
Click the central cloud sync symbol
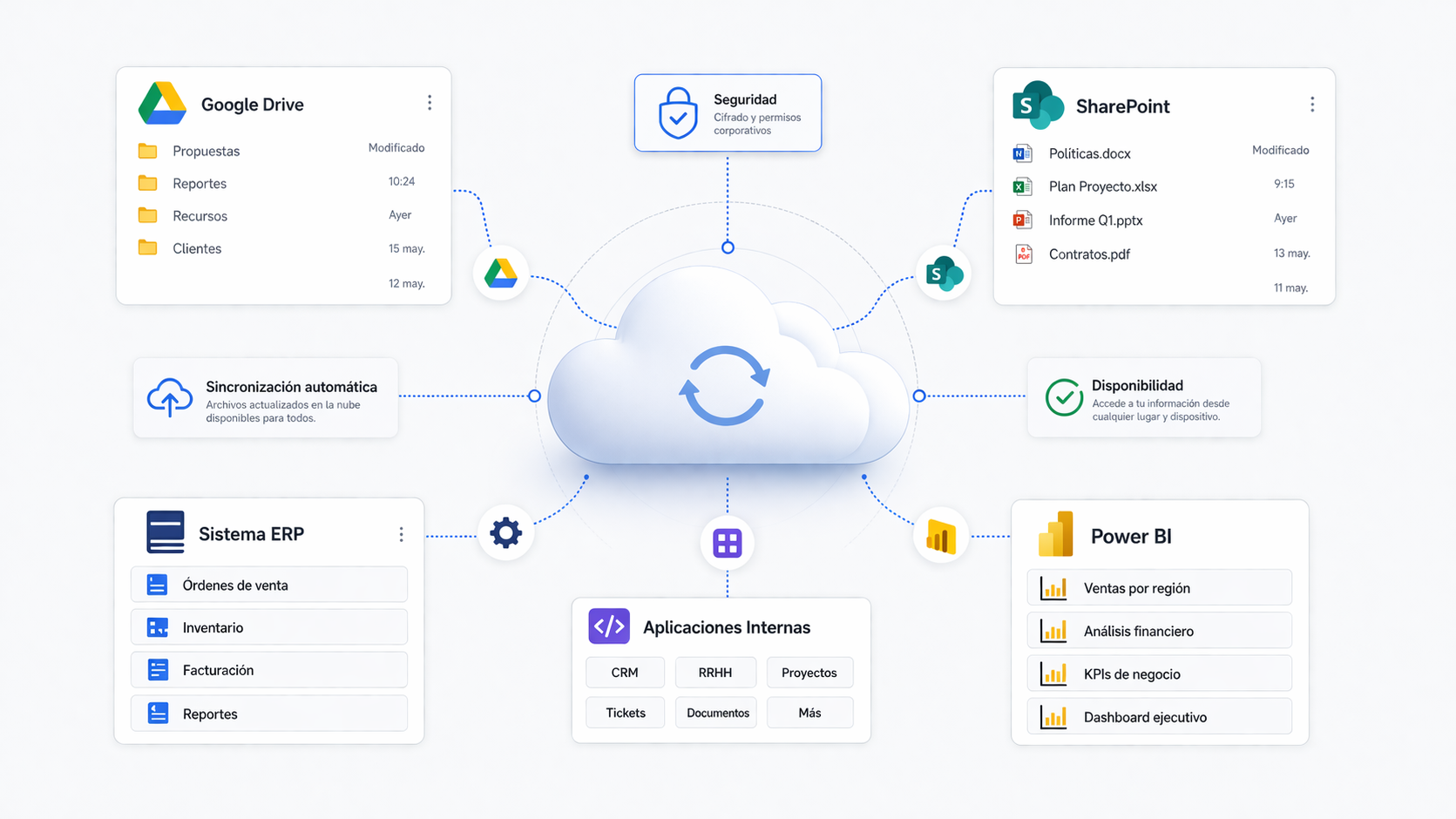pos(726,386)
